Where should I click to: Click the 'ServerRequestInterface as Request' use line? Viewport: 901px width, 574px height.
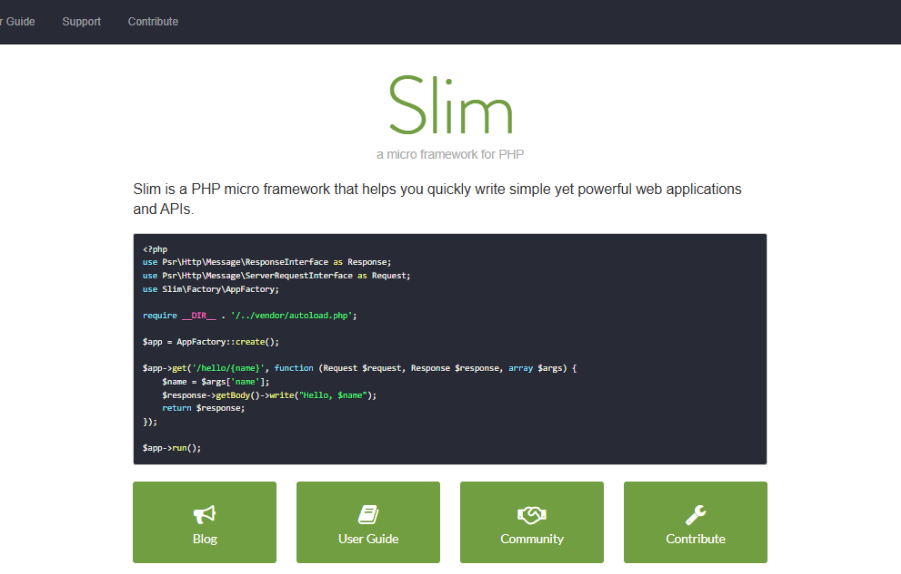pyautogui.click(x=276, y=276)
